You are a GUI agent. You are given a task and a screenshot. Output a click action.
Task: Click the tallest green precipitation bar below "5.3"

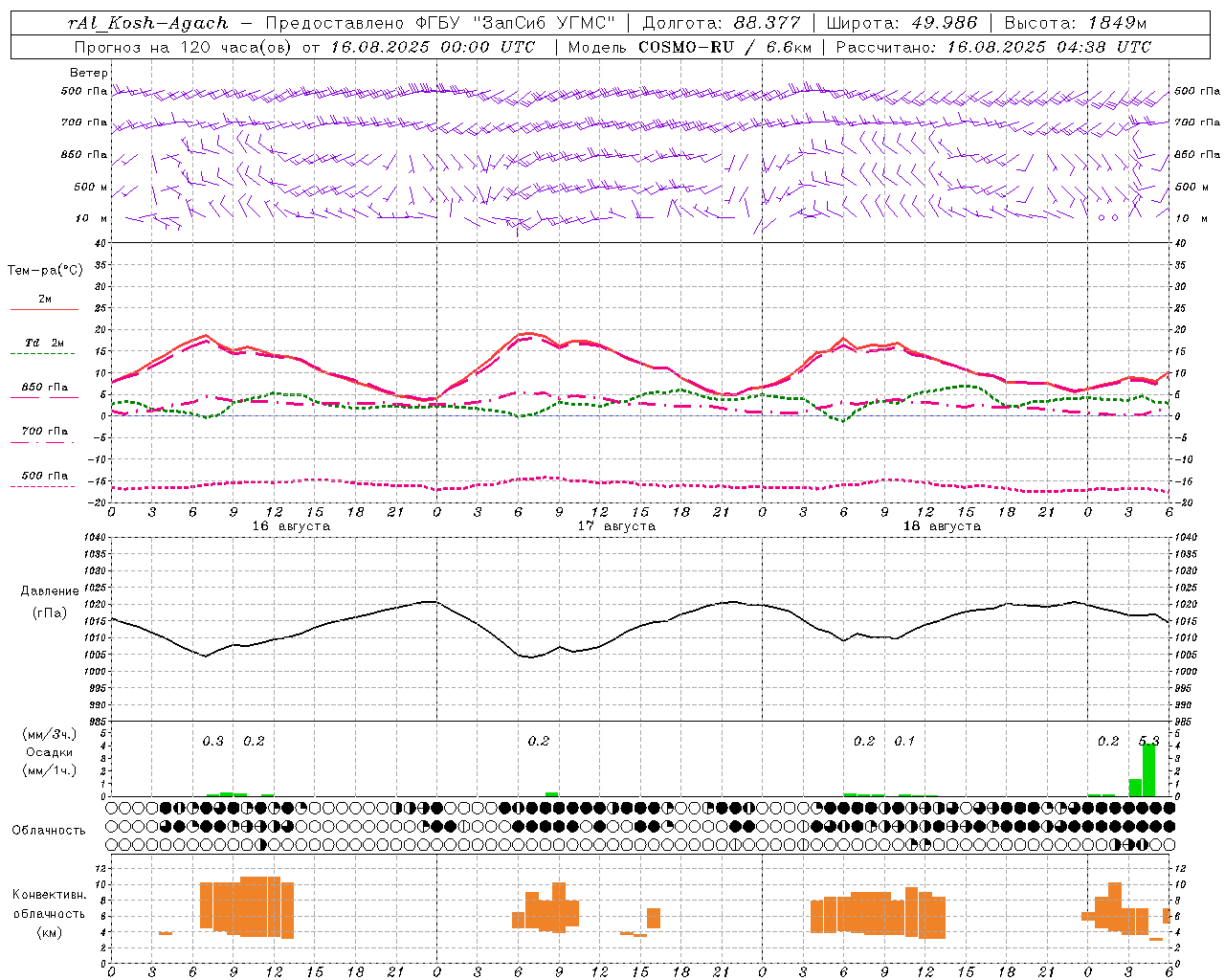[x=1148, y=769]
